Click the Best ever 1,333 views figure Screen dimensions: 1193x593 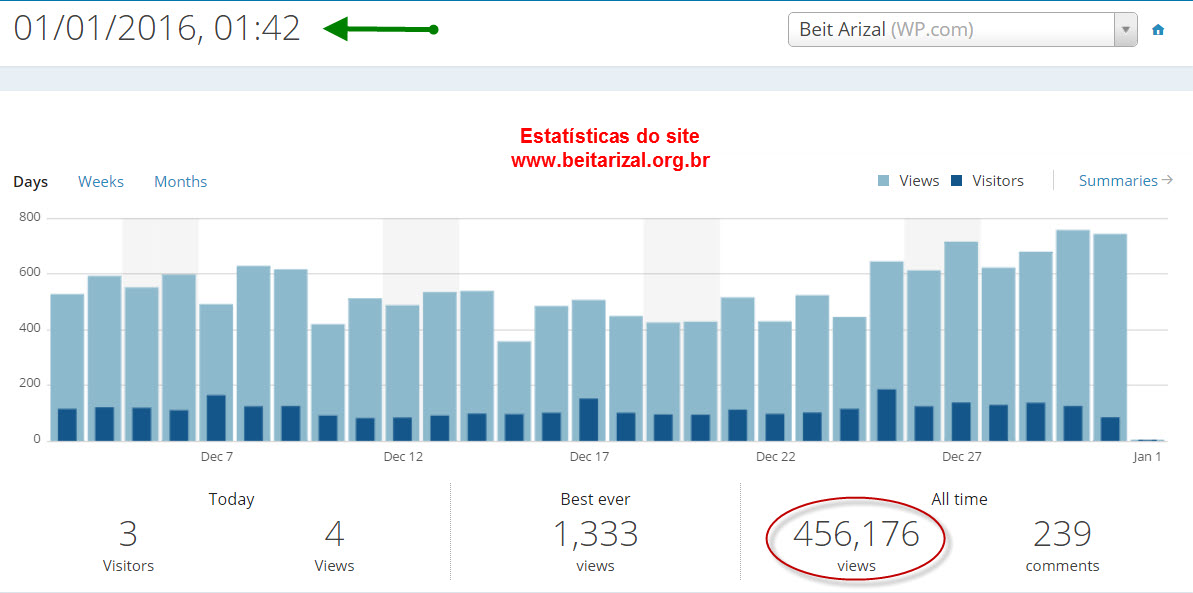point(595,535)
